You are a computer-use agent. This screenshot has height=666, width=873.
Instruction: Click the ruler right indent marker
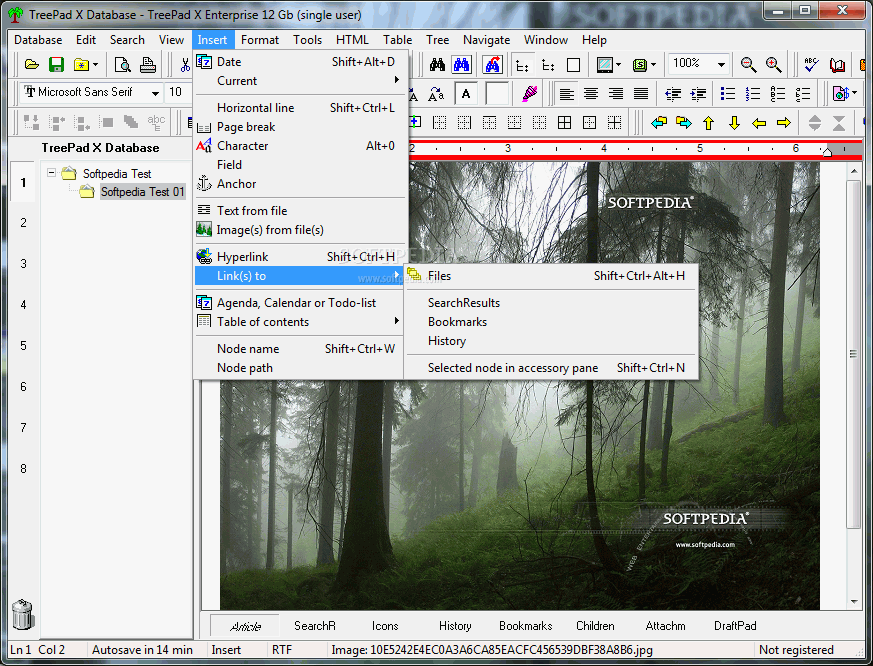tap(827, 152)
